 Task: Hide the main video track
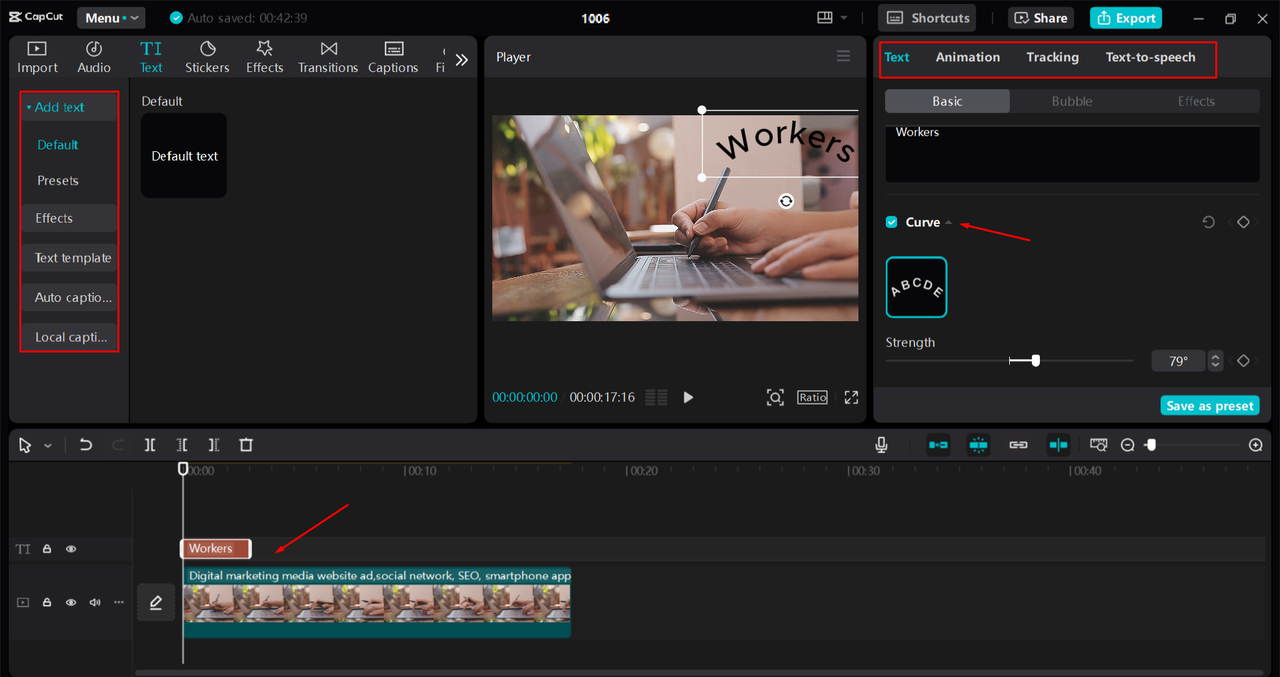tap(71, 603)
